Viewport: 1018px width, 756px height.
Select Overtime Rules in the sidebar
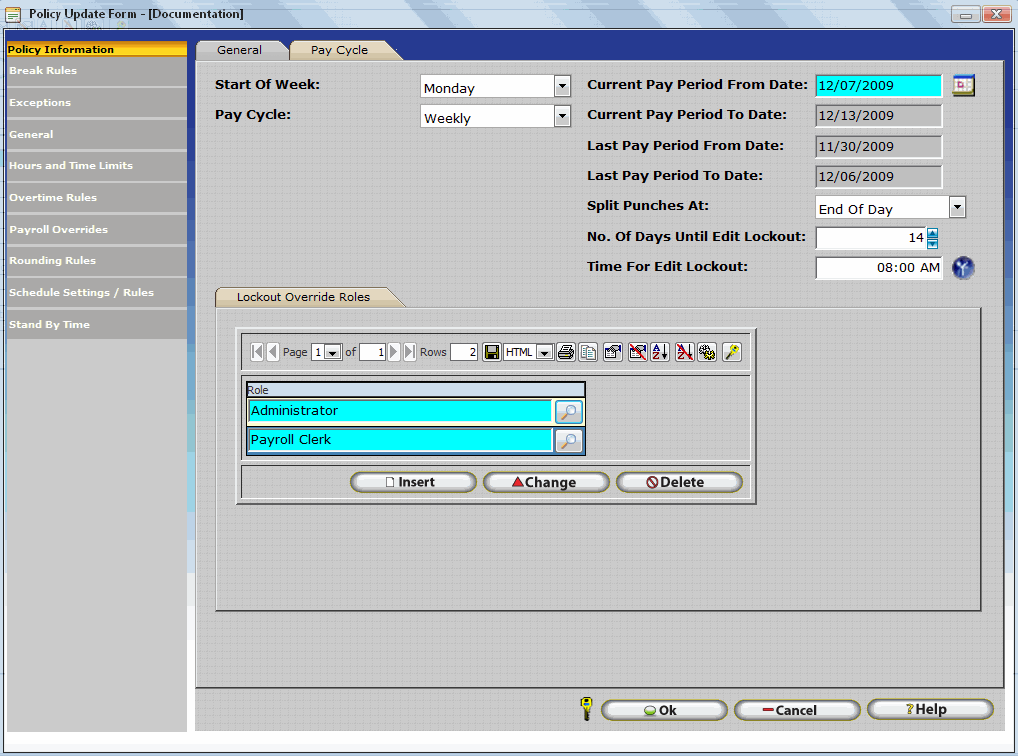tap(54, 198)
